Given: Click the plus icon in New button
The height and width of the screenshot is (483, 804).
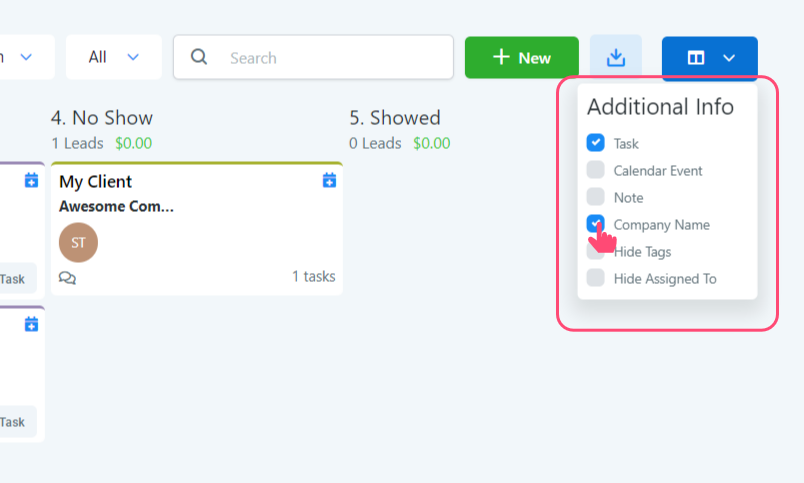Looking at the screenshot, I should 502,57.
